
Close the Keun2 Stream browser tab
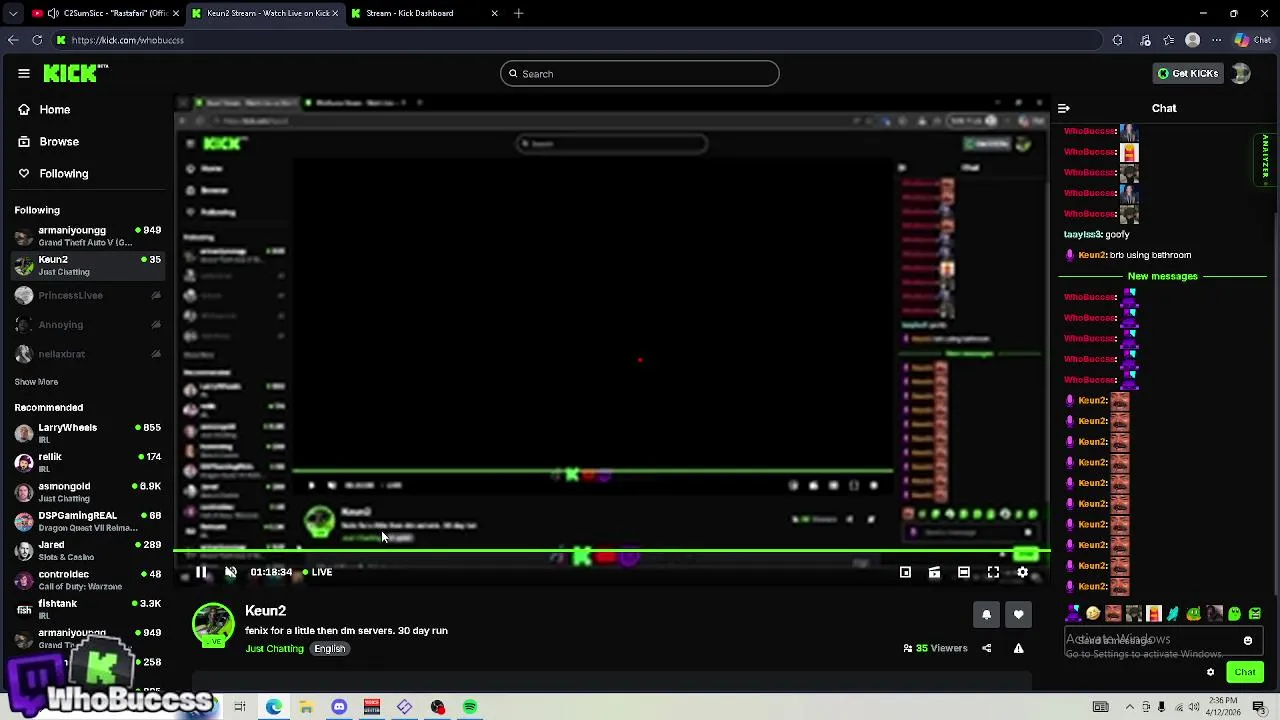(335, 13)
